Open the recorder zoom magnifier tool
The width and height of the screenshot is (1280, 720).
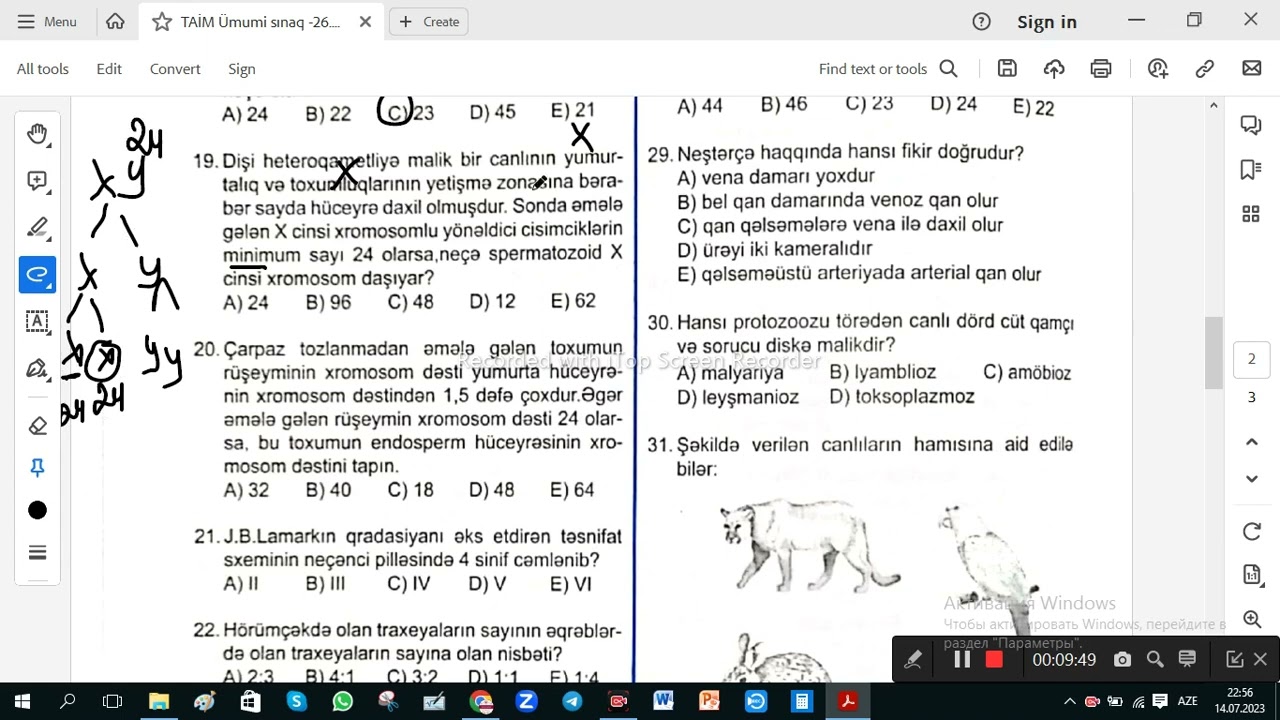click(x=1155, y=660)
